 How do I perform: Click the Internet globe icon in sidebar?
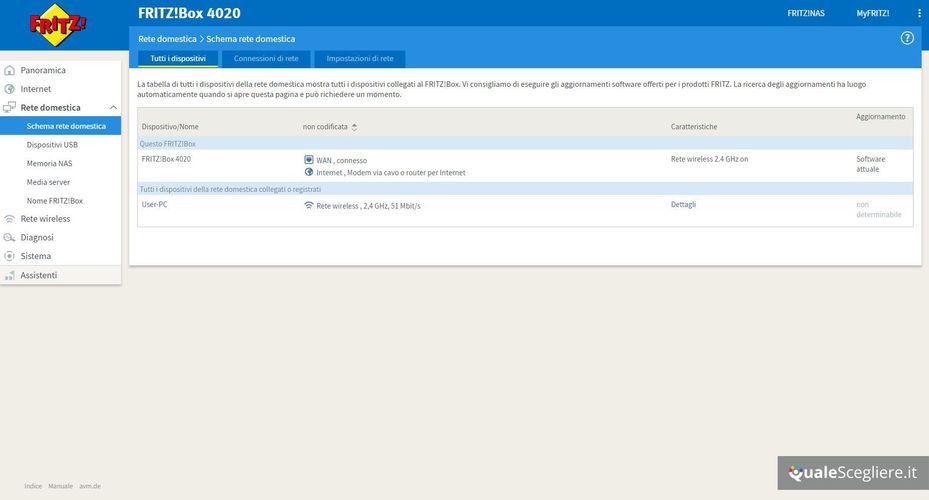(10, 89)
